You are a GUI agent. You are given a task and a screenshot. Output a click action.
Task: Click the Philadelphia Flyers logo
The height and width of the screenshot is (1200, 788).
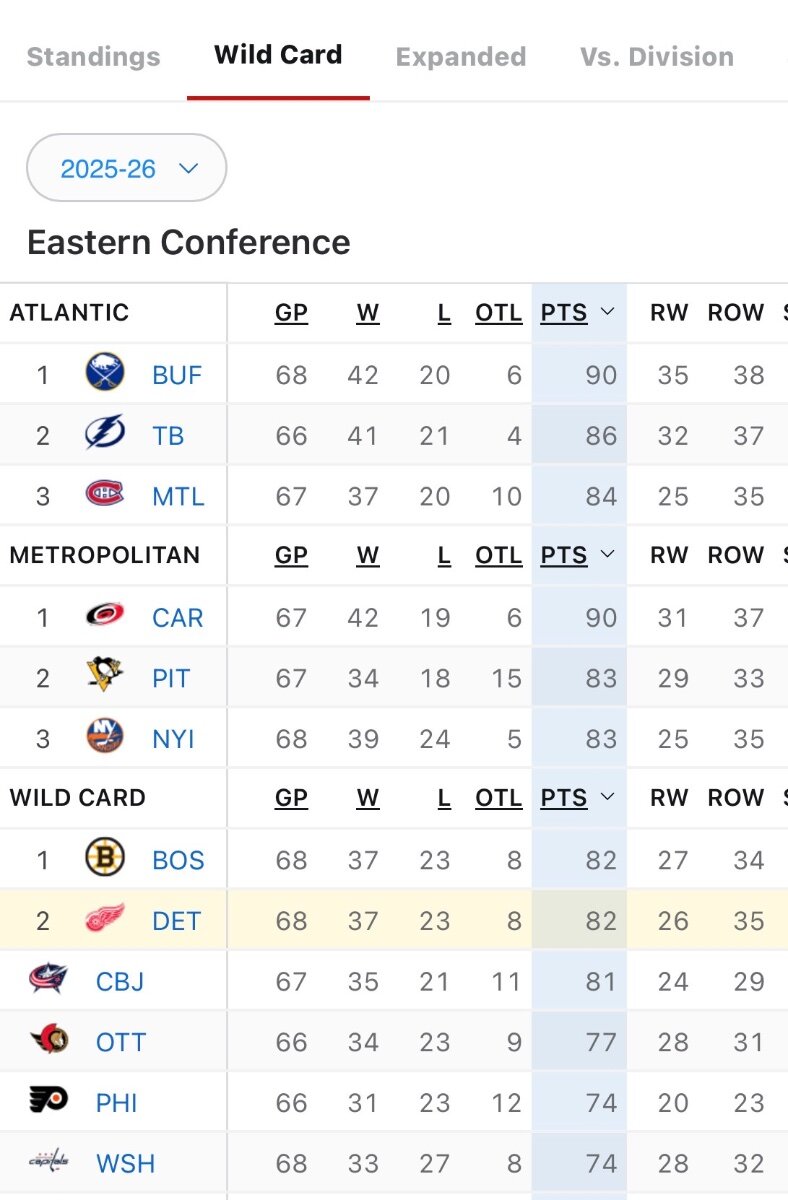coord(48,1101)
